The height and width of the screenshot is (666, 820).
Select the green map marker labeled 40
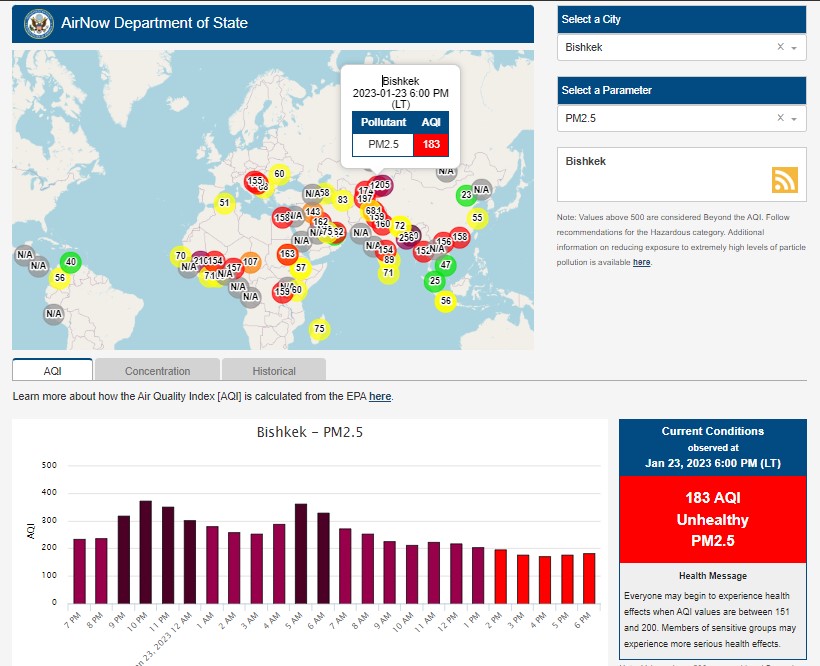(x=70, y=262)
